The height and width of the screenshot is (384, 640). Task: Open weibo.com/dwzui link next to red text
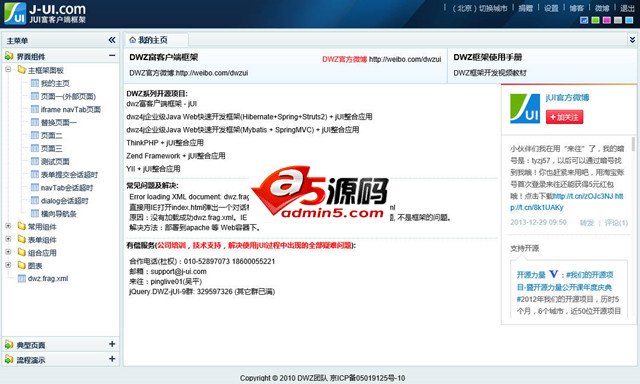coord(405,59)
